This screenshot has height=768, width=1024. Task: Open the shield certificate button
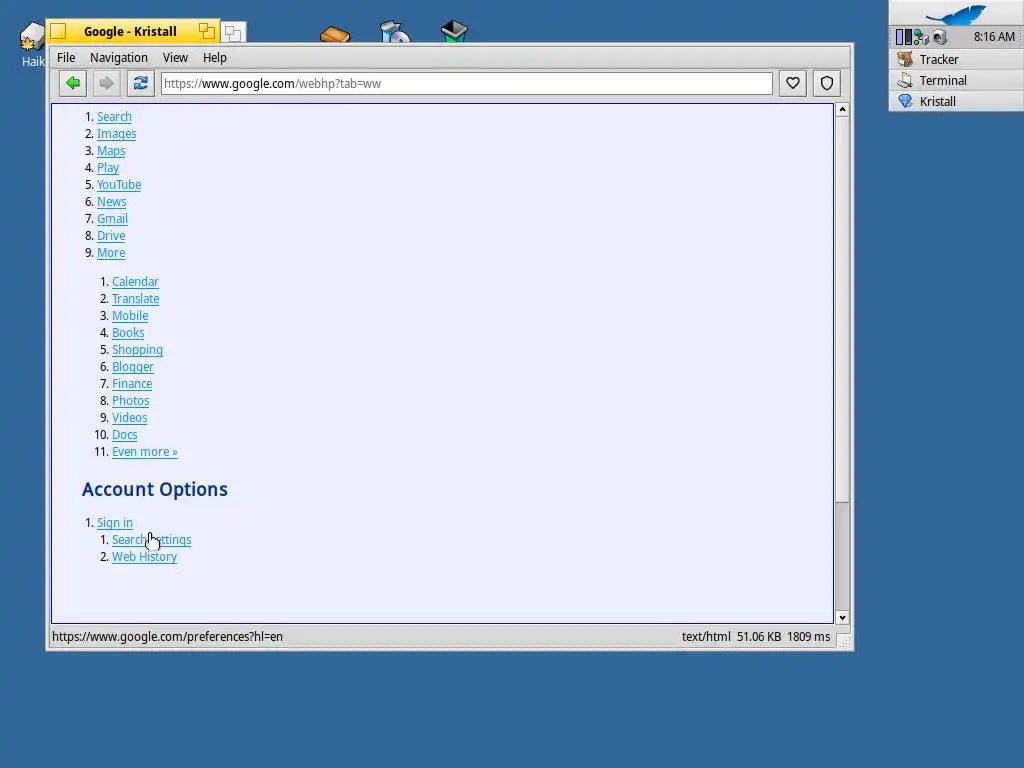827,84
